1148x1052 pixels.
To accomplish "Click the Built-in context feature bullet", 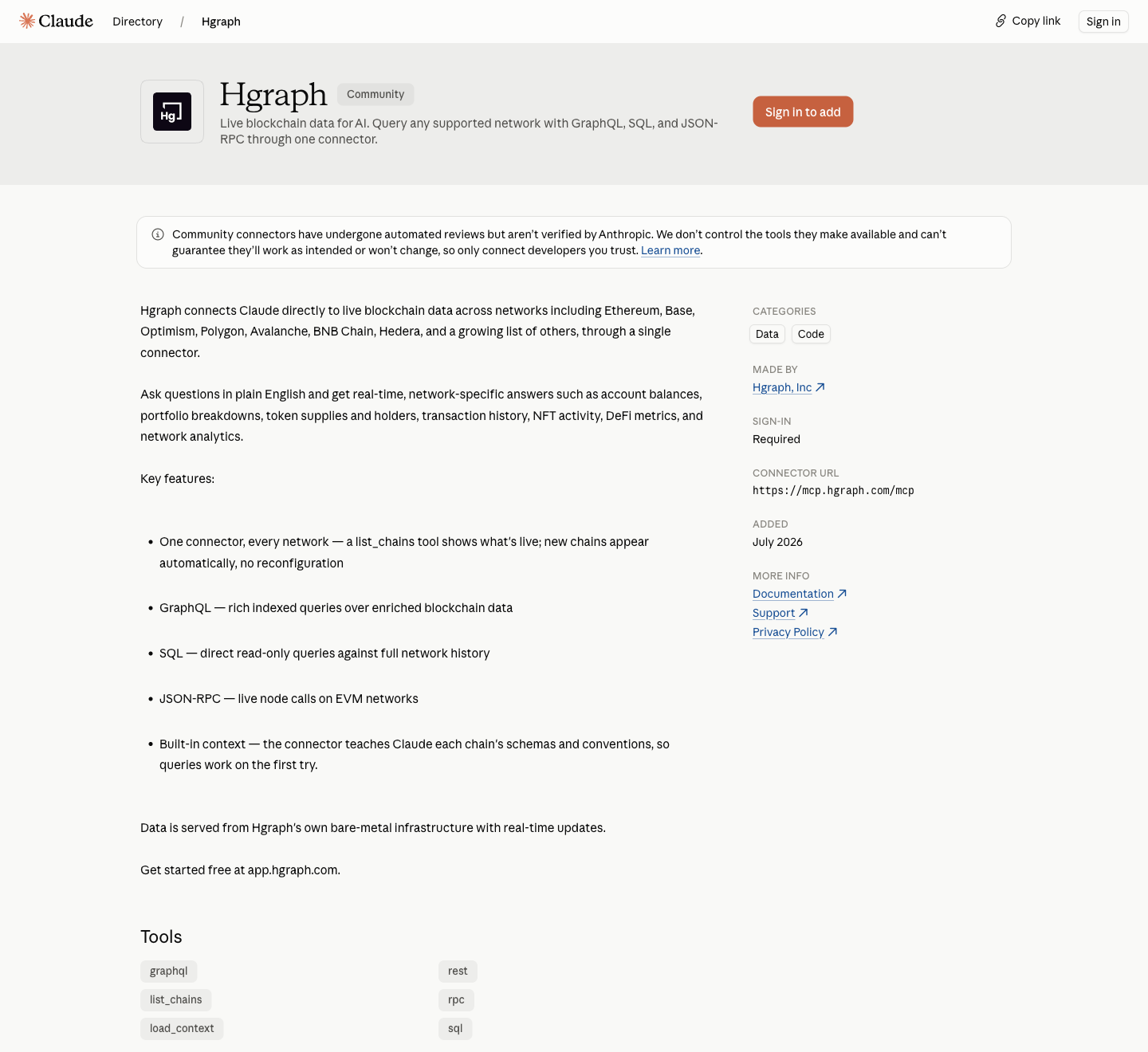I will 415,755.
